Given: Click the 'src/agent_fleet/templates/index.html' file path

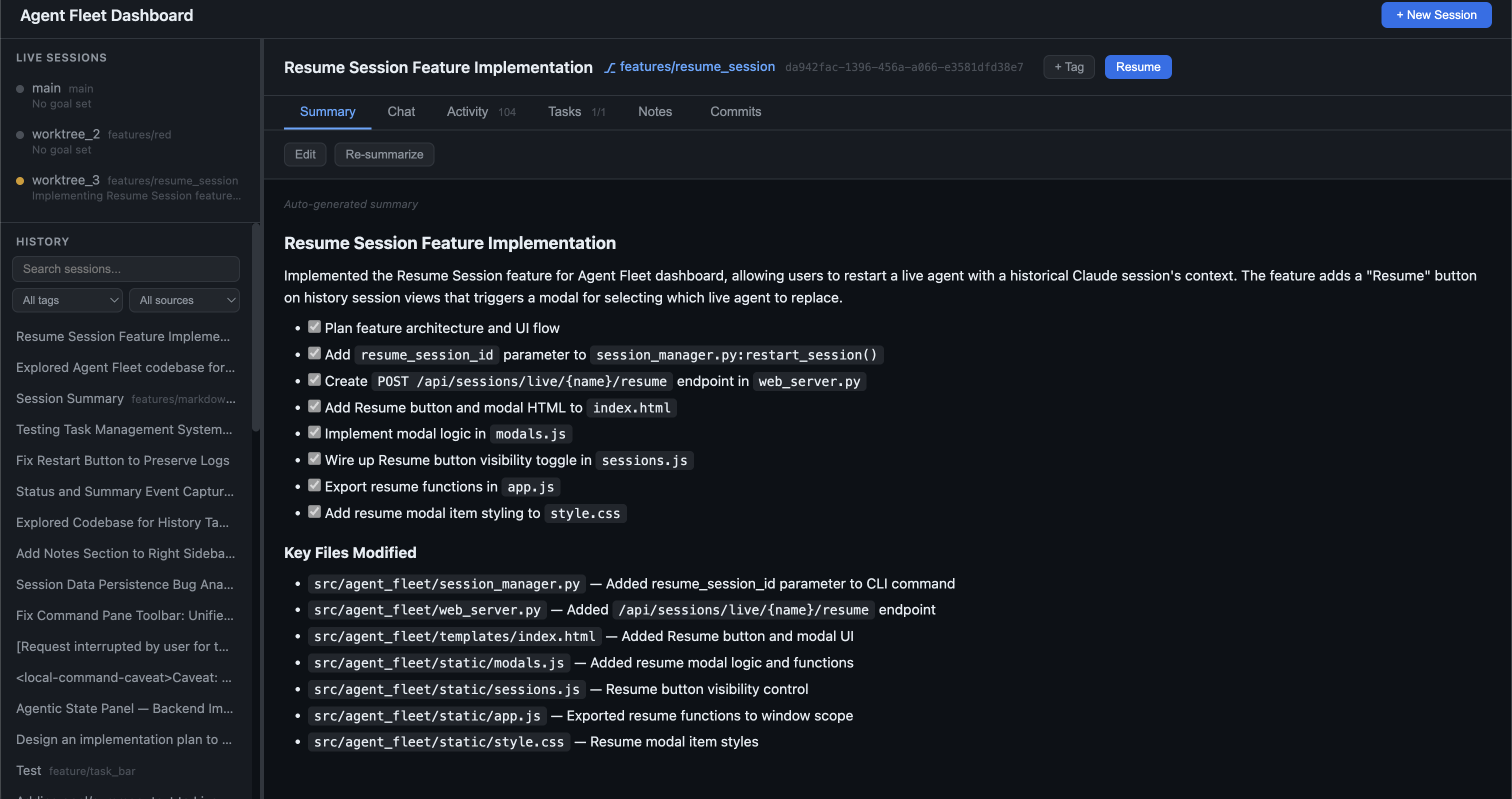Looking at the screenshot, I should pos(454,636).
